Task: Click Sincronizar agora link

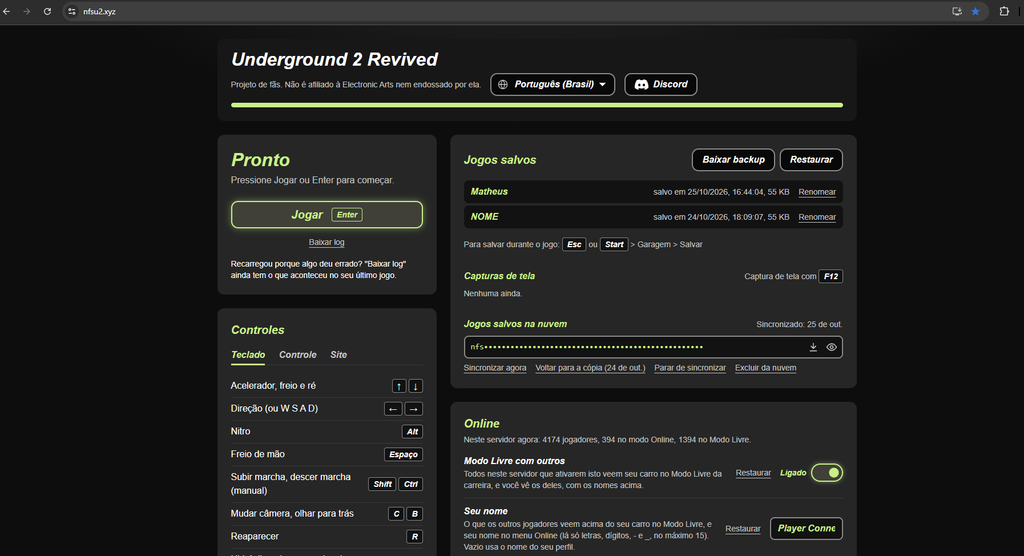Action: pos(495,368)
